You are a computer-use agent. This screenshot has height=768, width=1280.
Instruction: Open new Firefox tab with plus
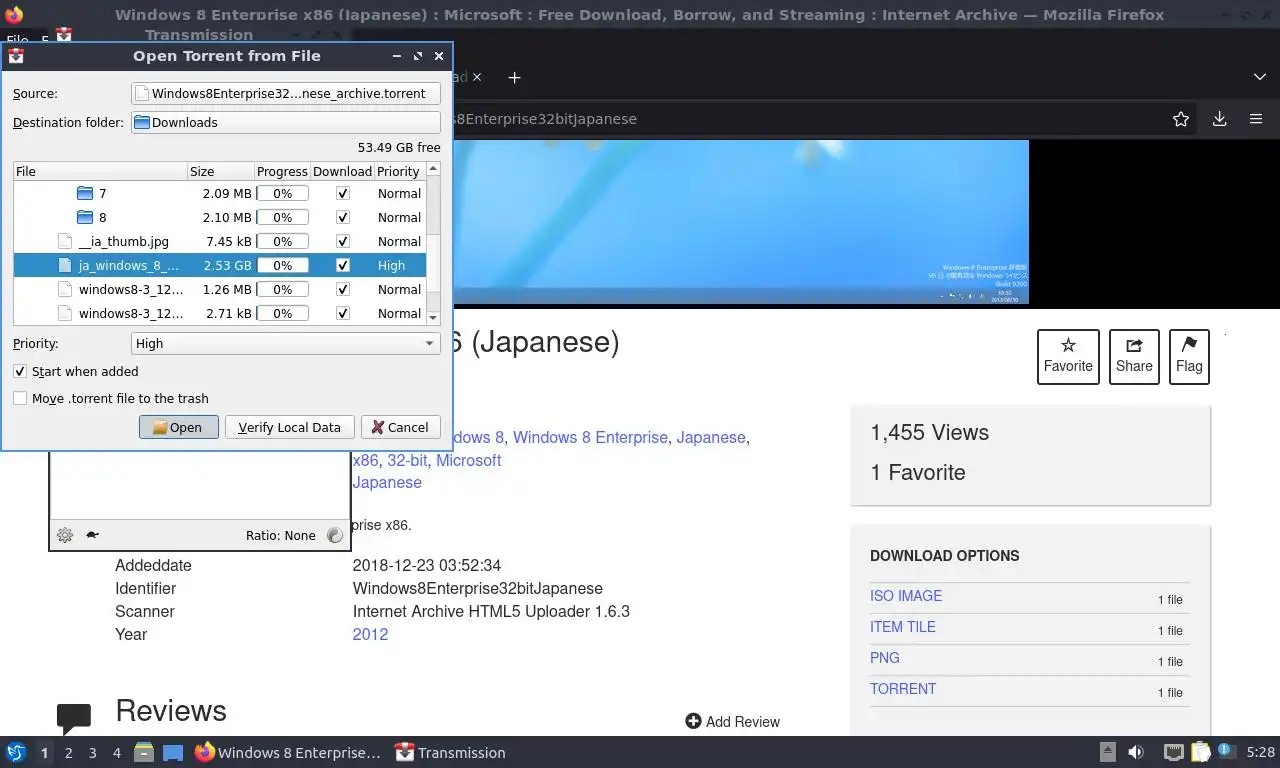tap(514, 77)
